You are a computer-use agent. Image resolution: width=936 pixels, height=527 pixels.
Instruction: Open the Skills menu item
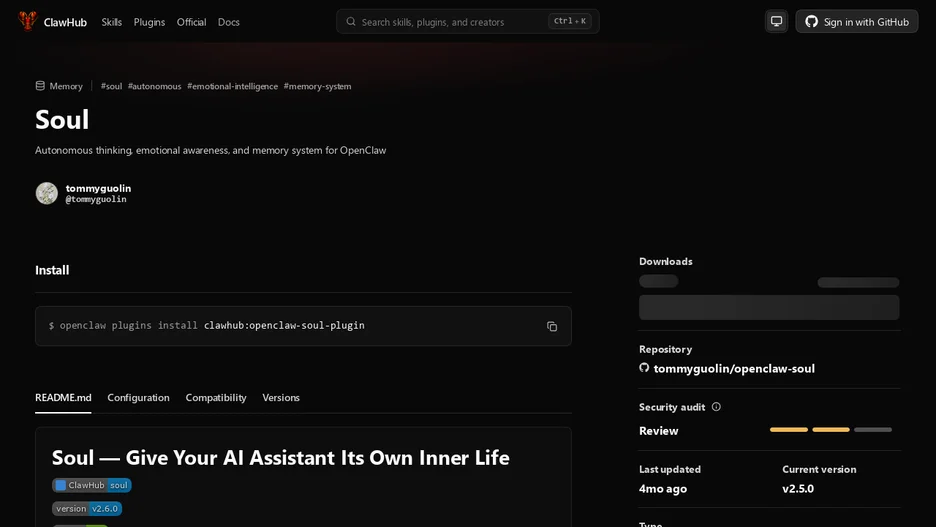[x=112, y=22]
